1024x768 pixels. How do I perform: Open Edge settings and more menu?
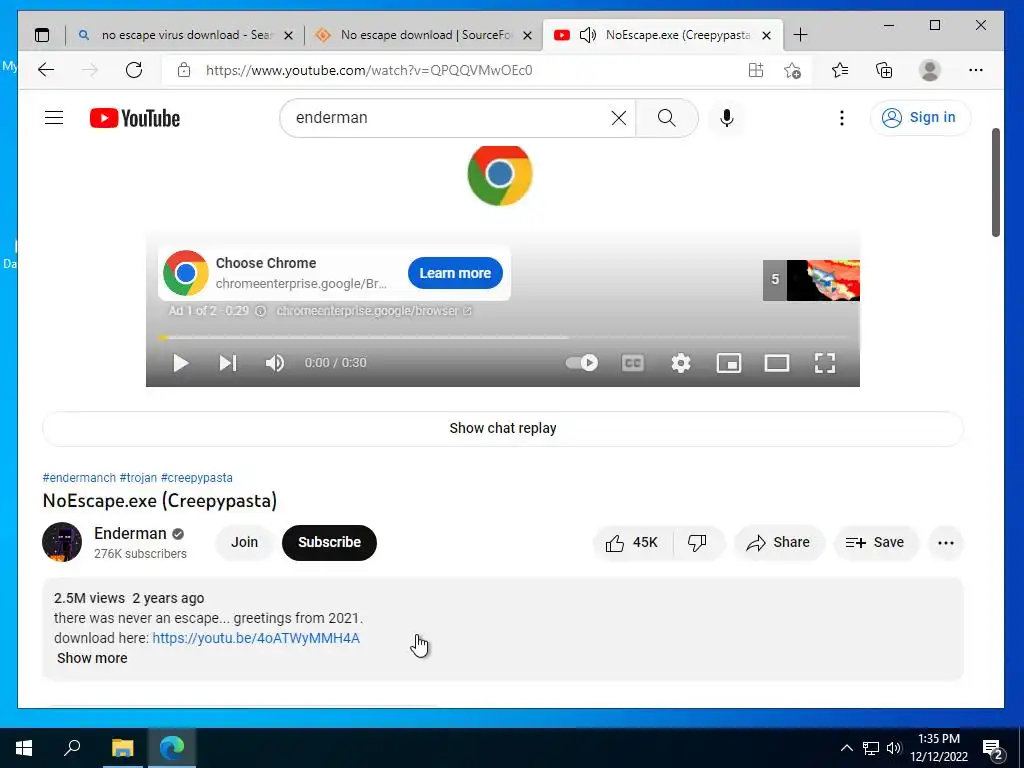(976, 70)
